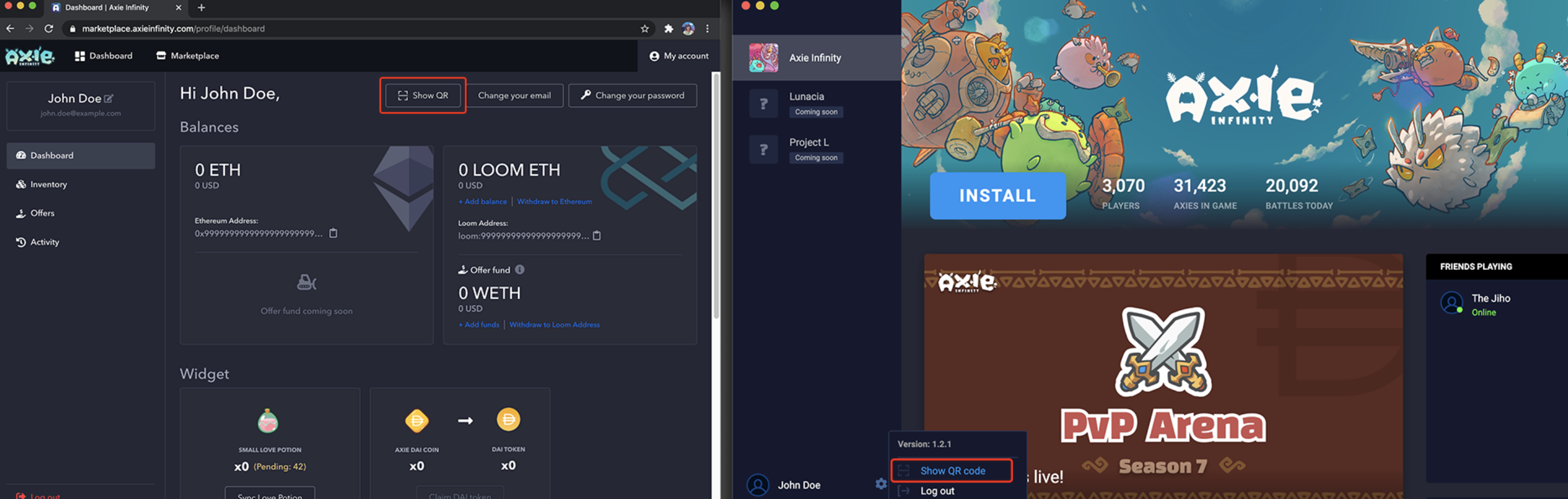Go forward in the browser
Image resolution: width=1568 pixels, height=499 pixels.
29,29
